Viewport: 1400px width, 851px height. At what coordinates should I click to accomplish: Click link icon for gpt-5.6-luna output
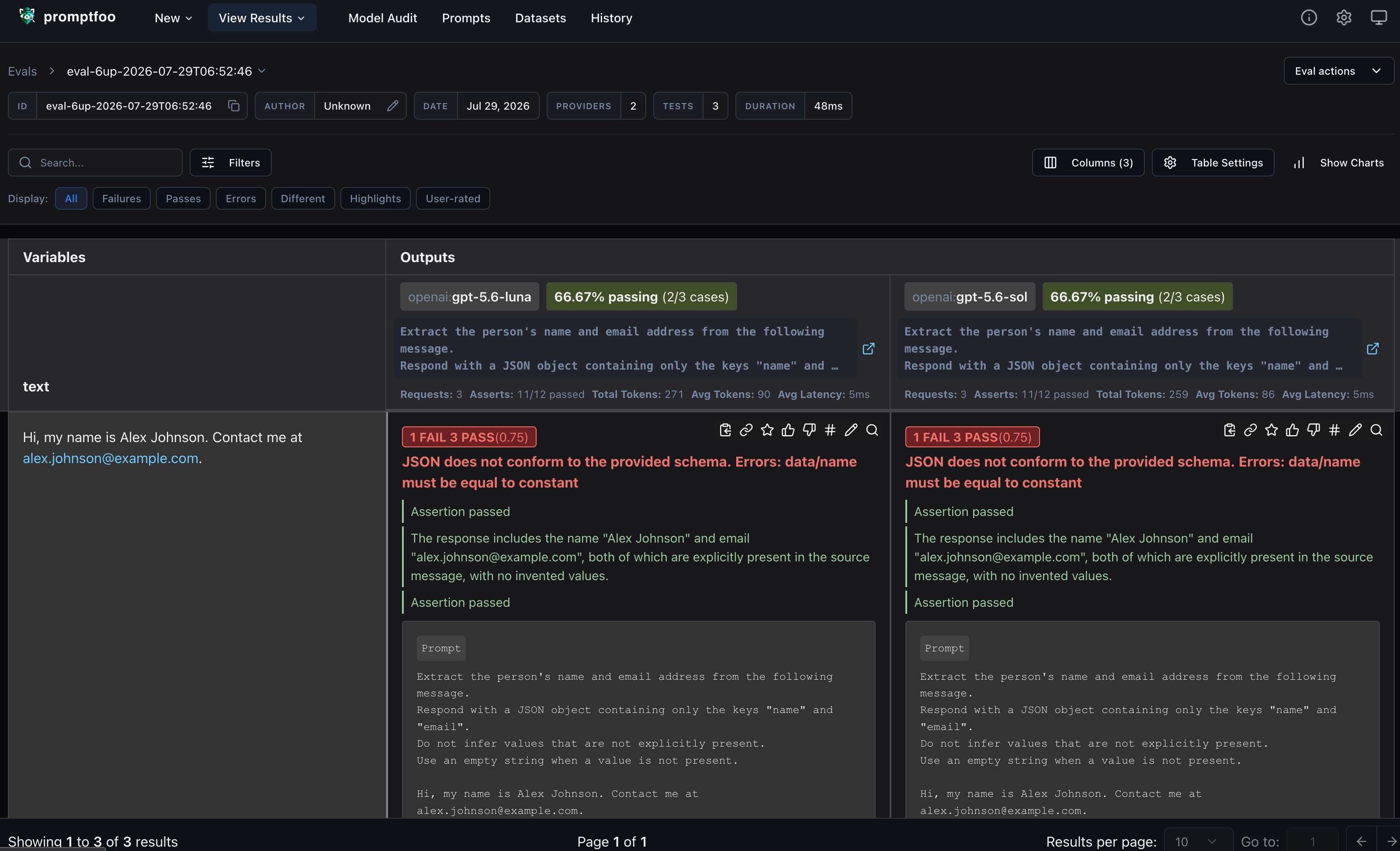point(746,430)
